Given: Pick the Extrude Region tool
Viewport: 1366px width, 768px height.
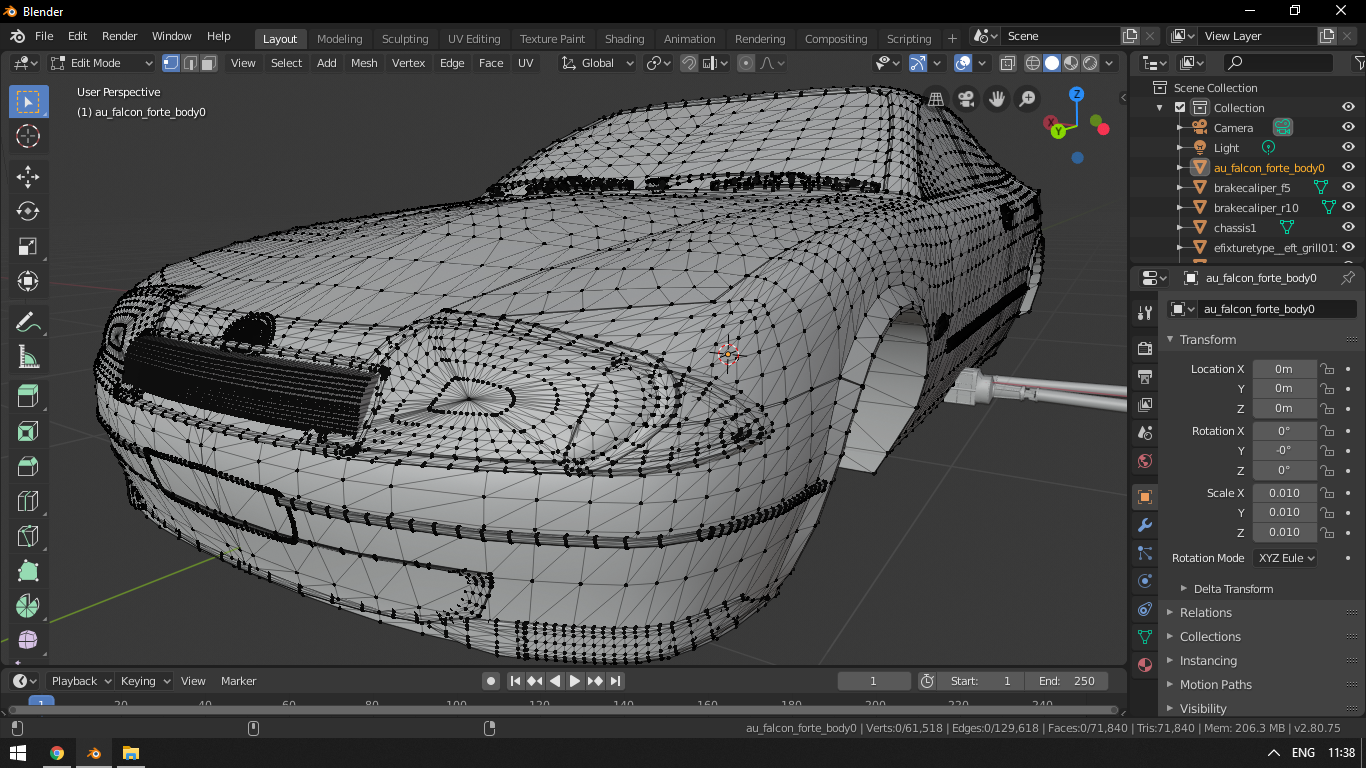Looking at the screenshot, I should 28,396.
